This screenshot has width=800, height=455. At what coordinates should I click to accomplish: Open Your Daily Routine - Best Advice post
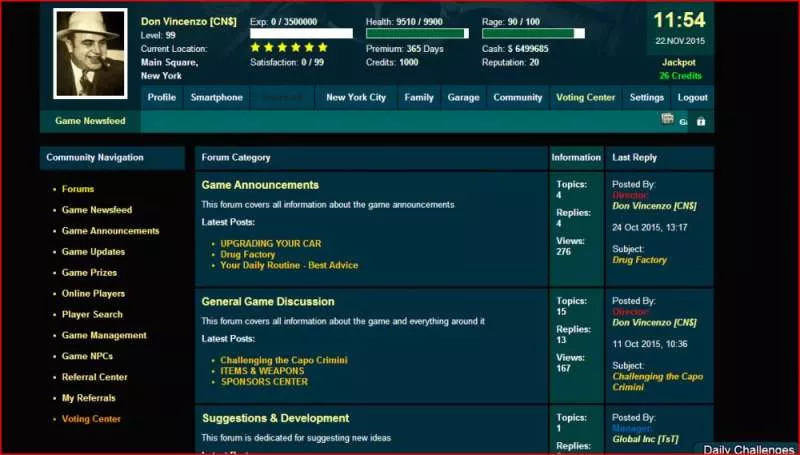coord(289,265)
